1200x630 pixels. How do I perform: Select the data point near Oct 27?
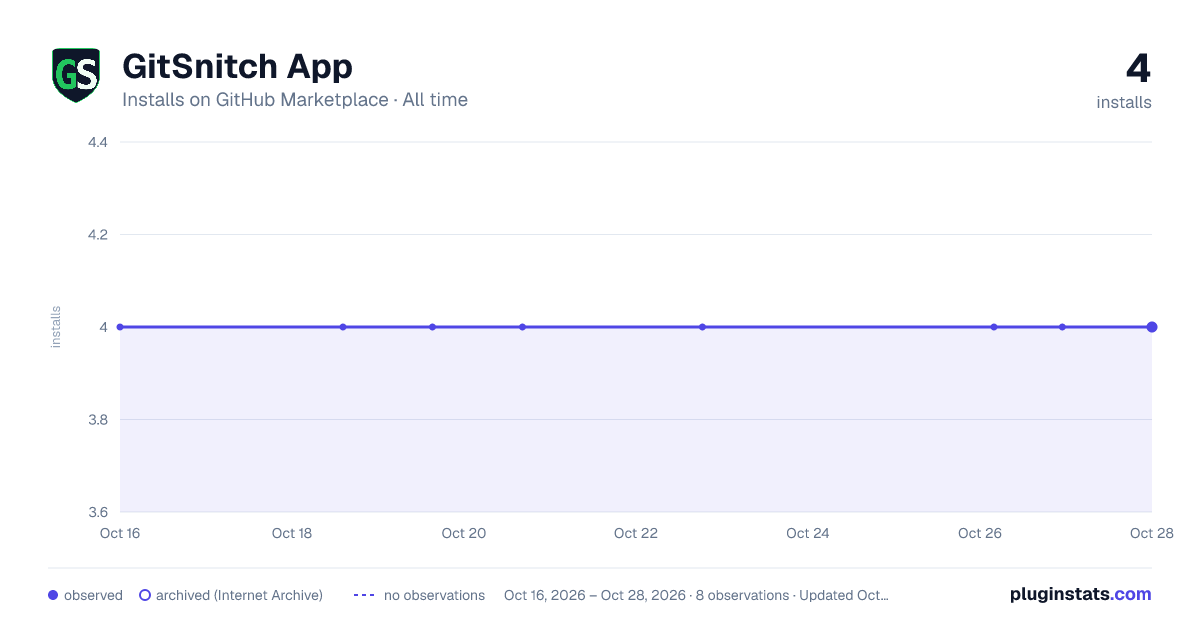point(1062,327)
